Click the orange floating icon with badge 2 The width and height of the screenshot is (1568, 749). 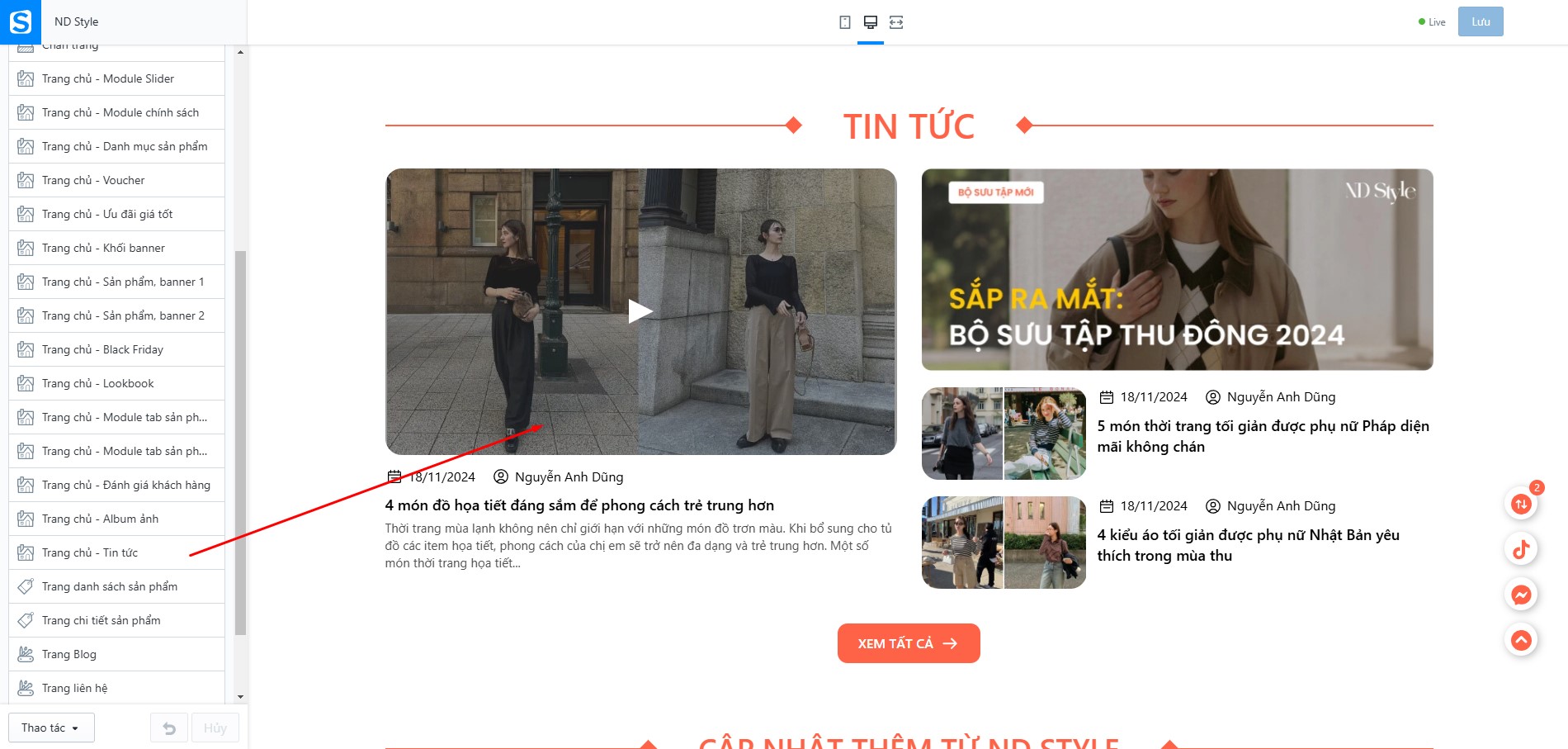[1521, 504]
